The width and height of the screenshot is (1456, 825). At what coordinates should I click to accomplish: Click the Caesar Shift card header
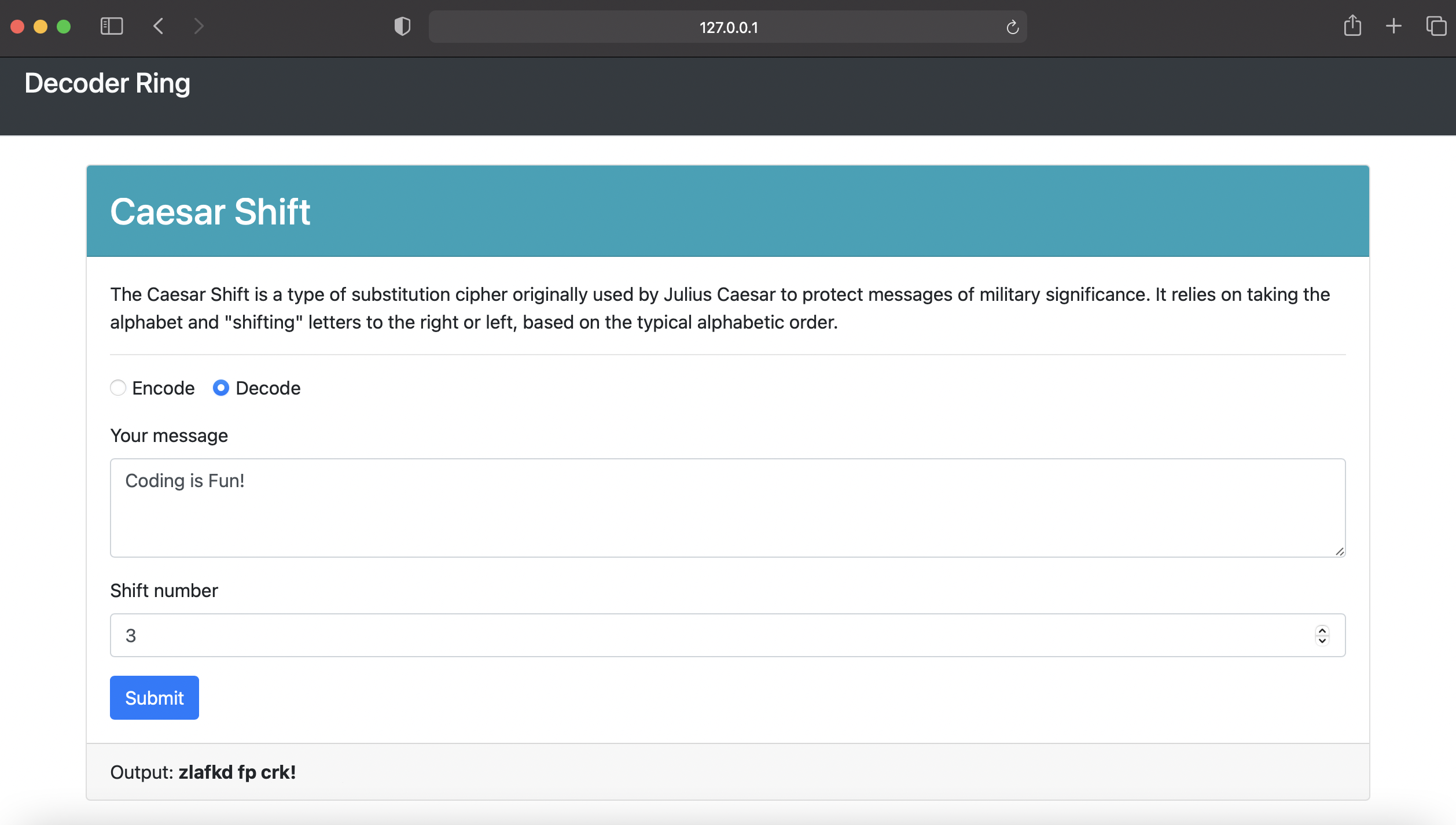pyautogui.click(x=210, y=212)
